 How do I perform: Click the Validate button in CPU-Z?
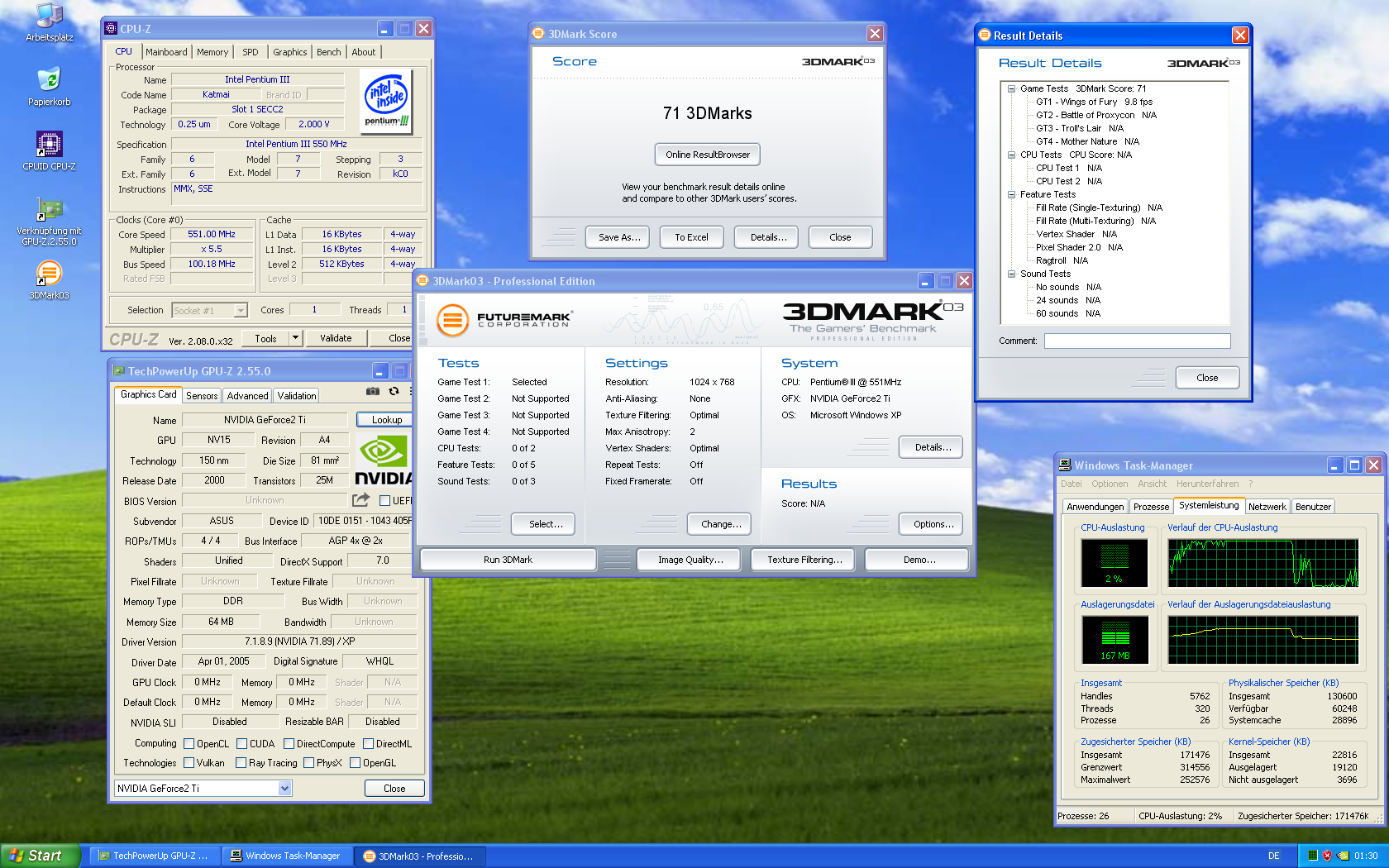[x=336, y=338]
